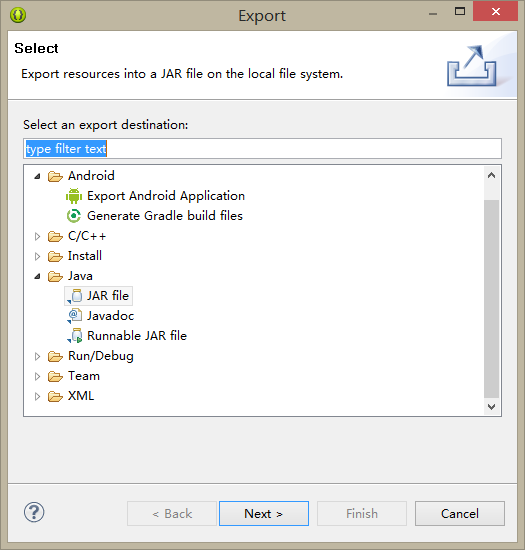Select Generate Gradle build files

[165, 216]
